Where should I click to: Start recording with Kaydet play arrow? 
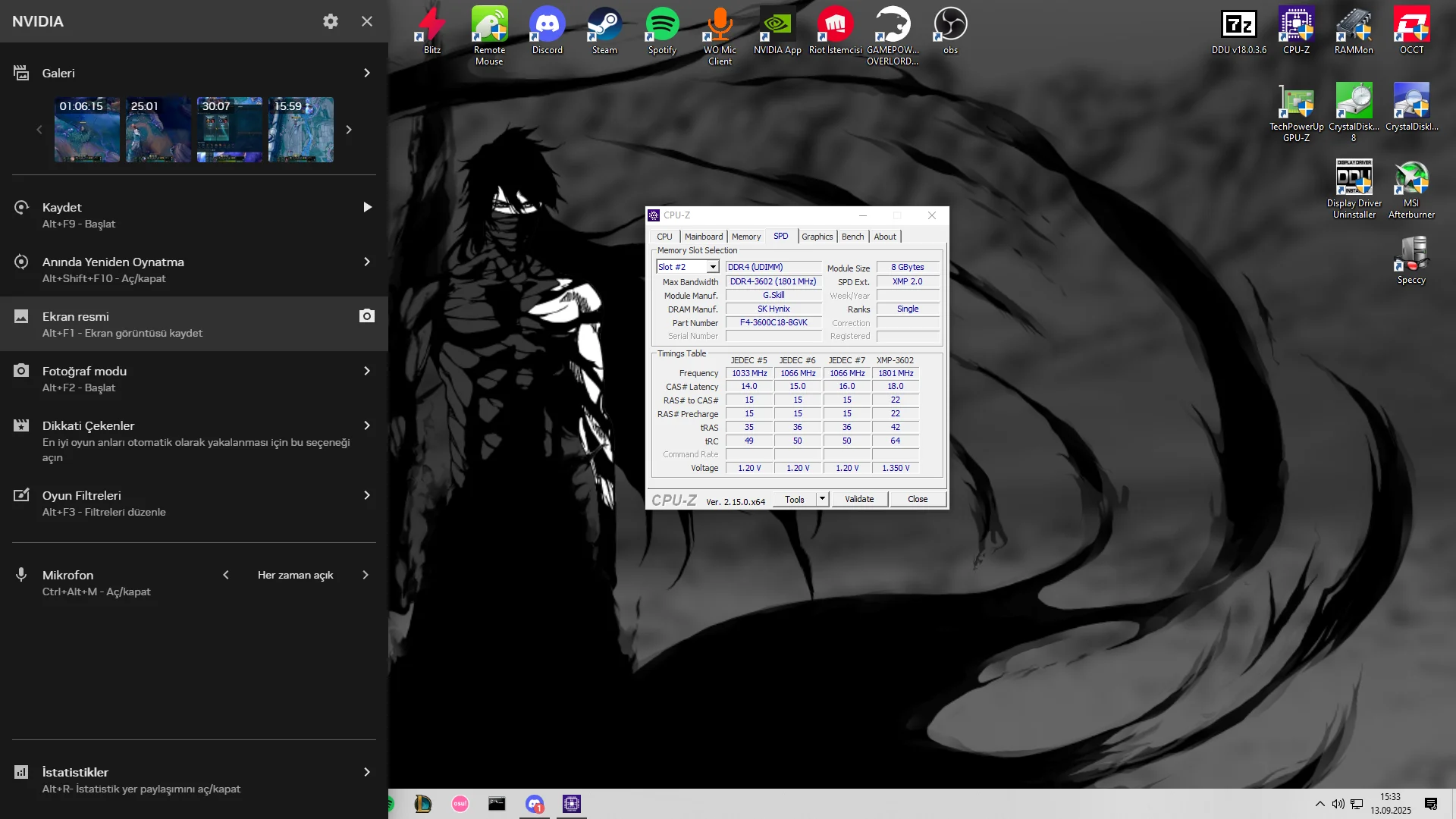click(x=367, y=207)
